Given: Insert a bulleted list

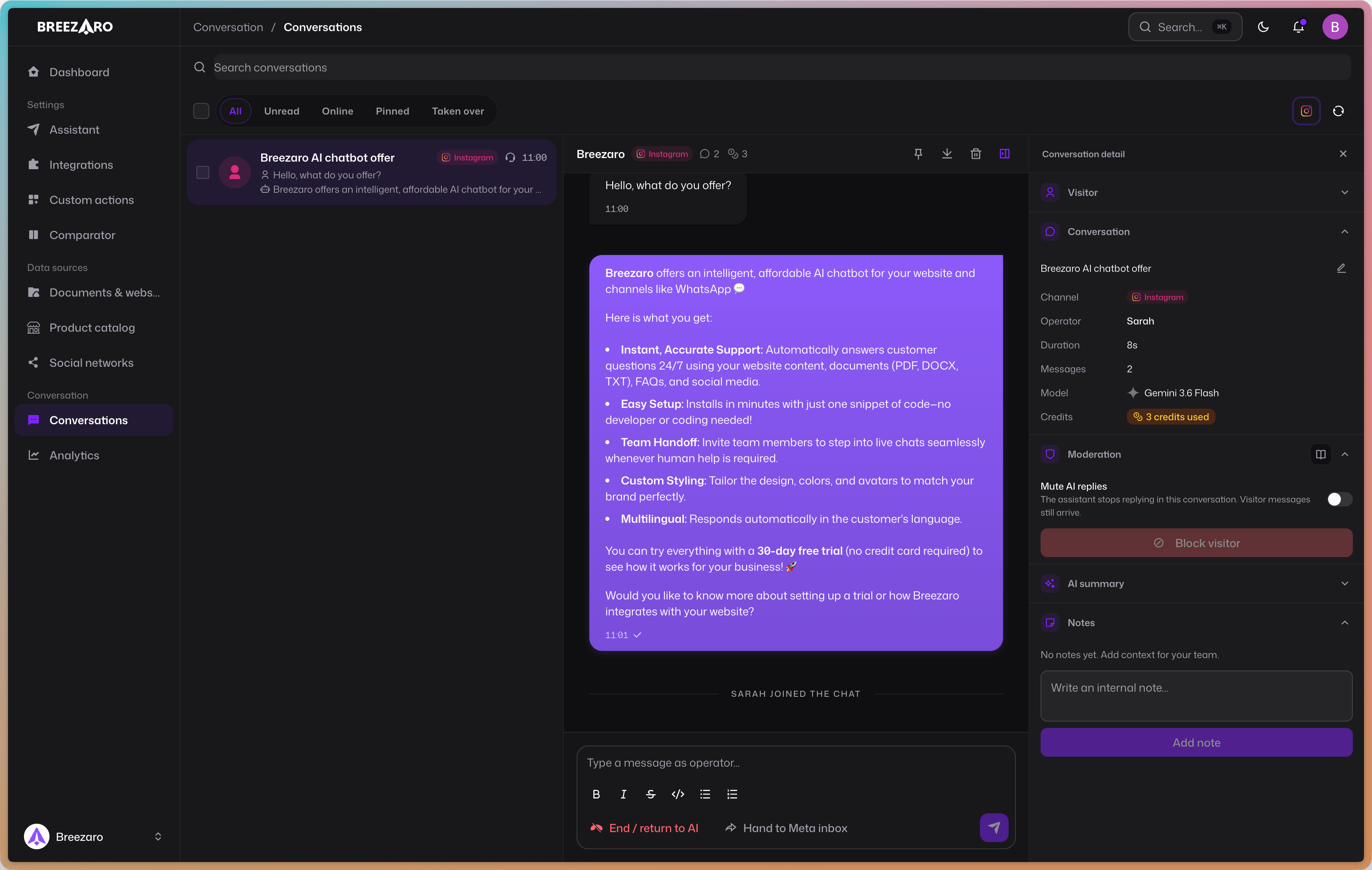Looking at the screenshot, I should [705, 794].
